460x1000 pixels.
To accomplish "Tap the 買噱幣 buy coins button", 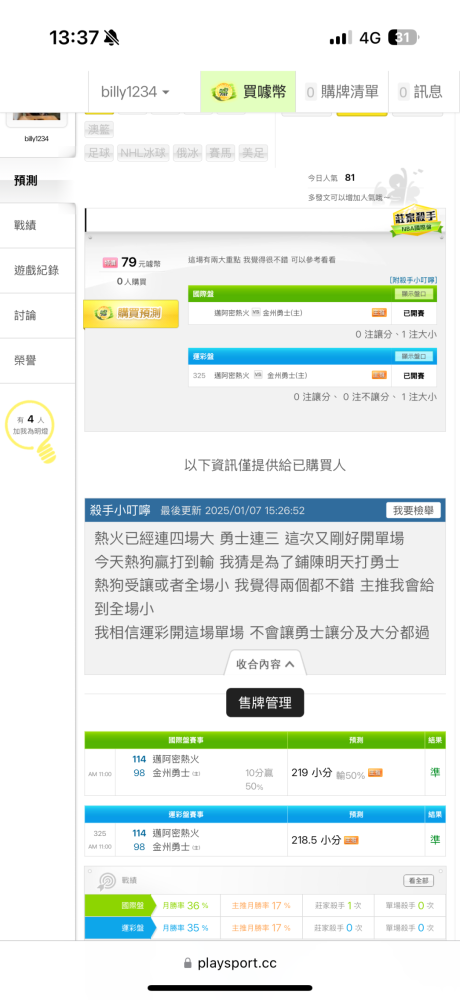I will coord(248,92).
